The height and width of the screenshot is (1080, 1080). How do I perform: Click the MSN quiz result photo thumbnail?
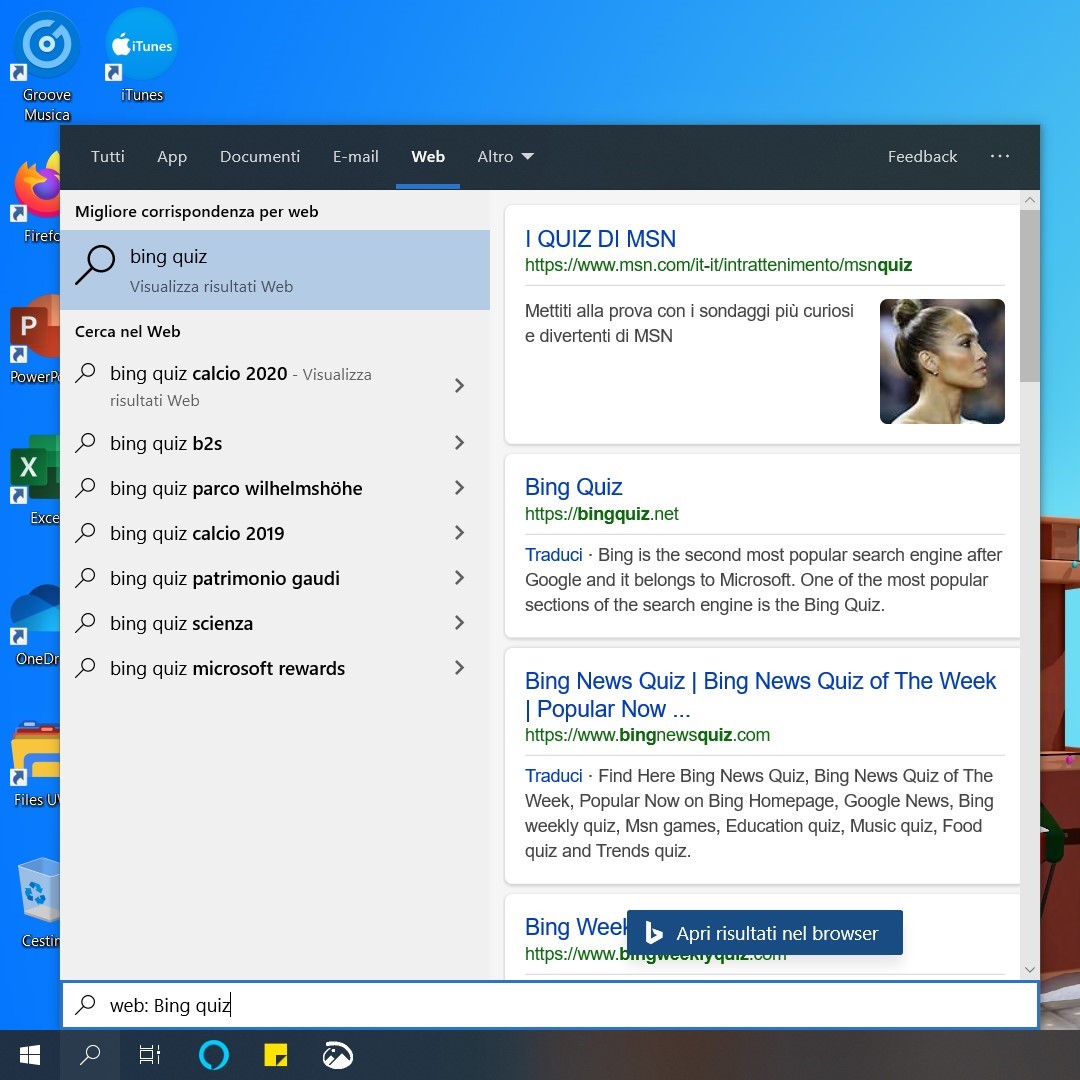942,361
